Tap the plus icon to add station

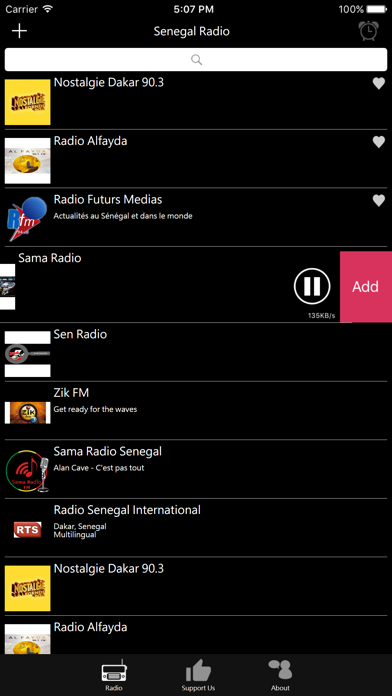[20, 31]
